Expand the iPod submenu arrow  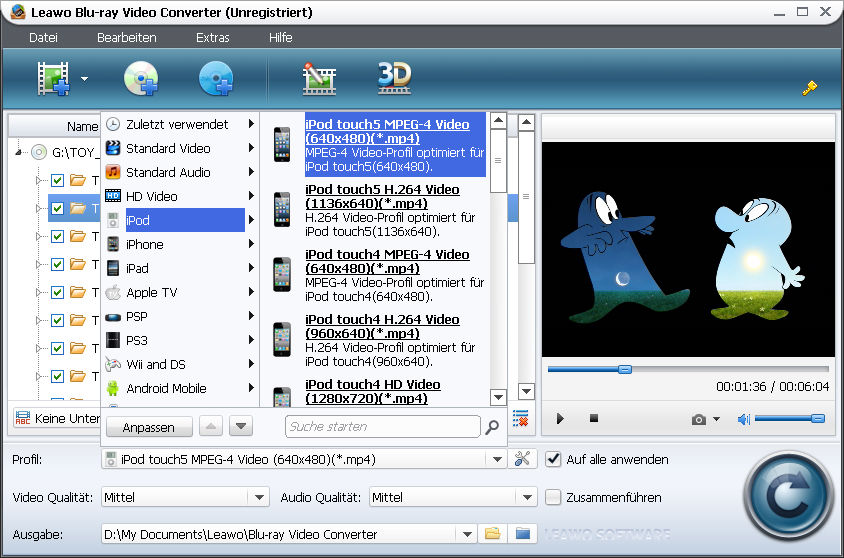(x=251, y=220)
